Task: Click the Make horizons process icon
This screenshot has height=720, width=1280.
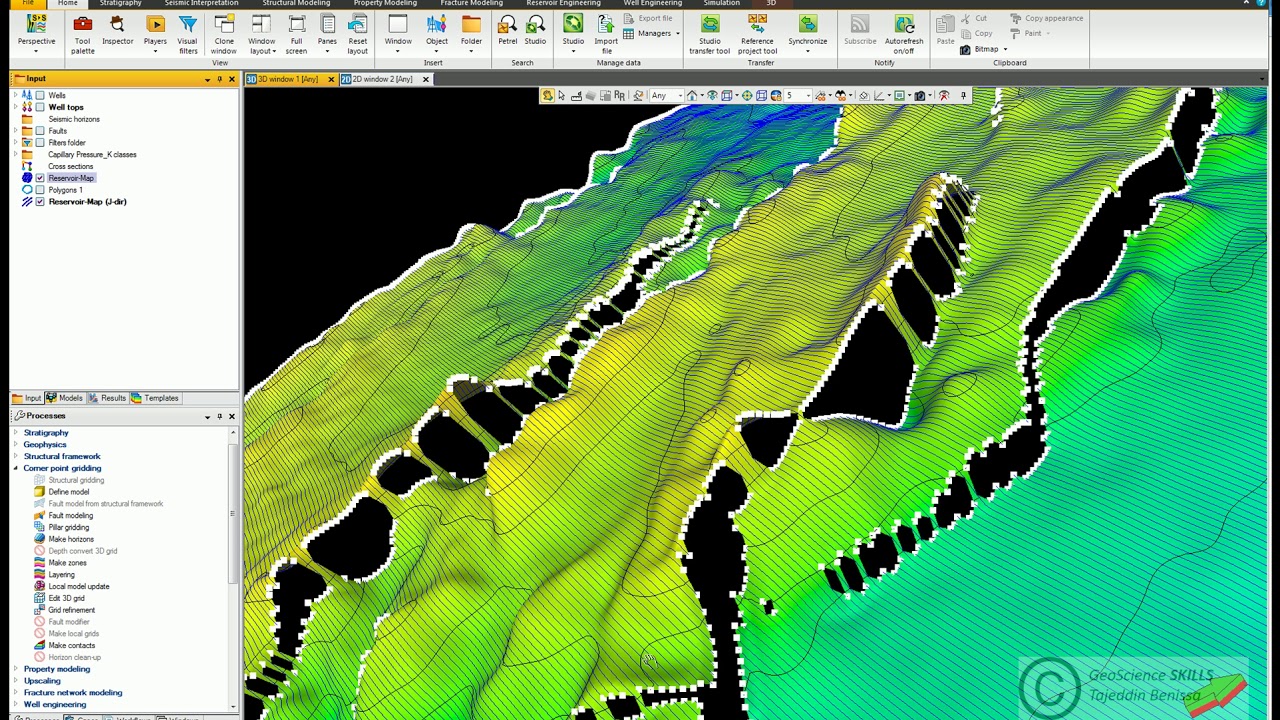Action: tap(40, 539)
